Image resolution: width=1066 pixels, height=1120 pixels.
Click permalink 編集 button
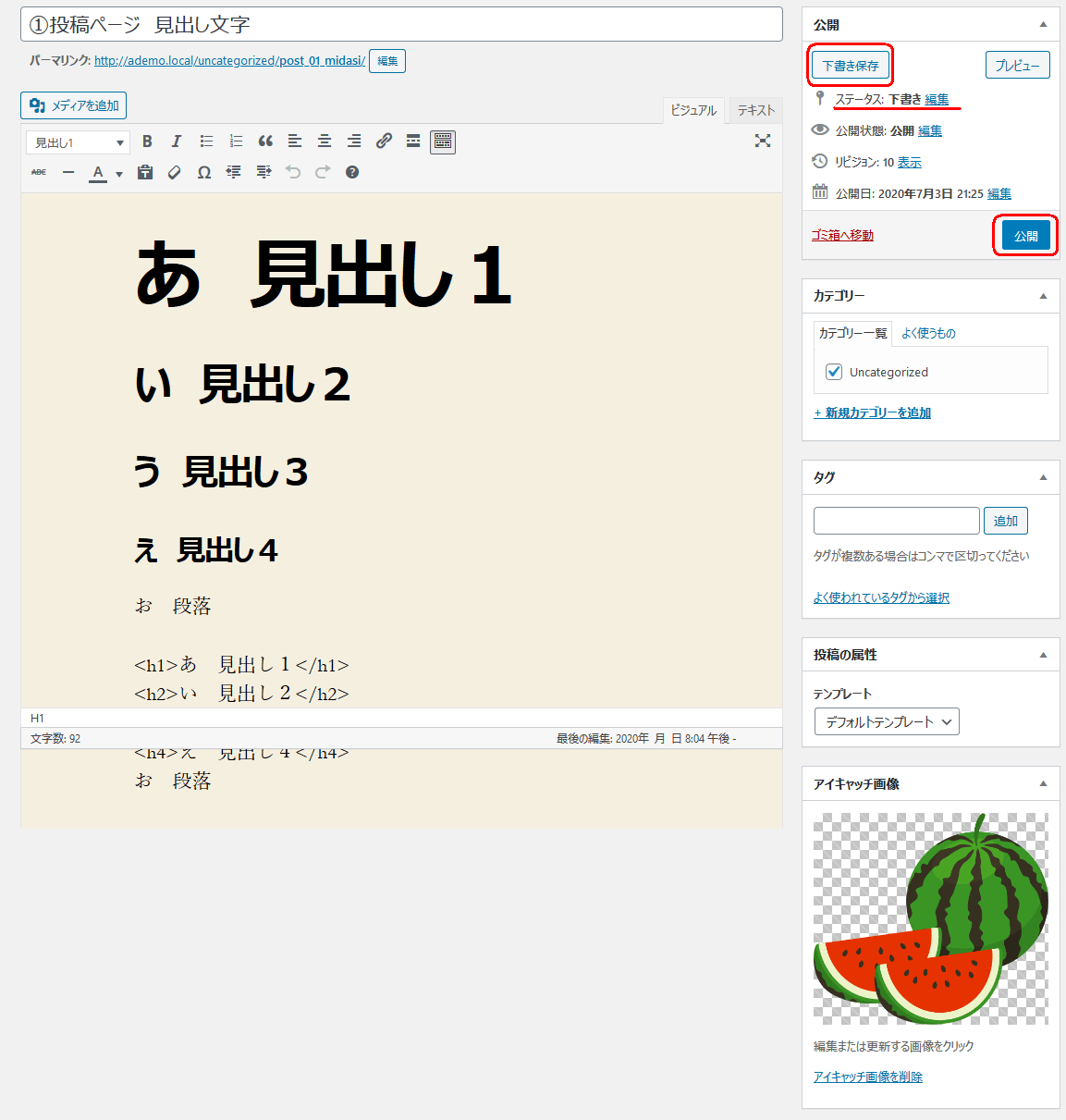387,61
